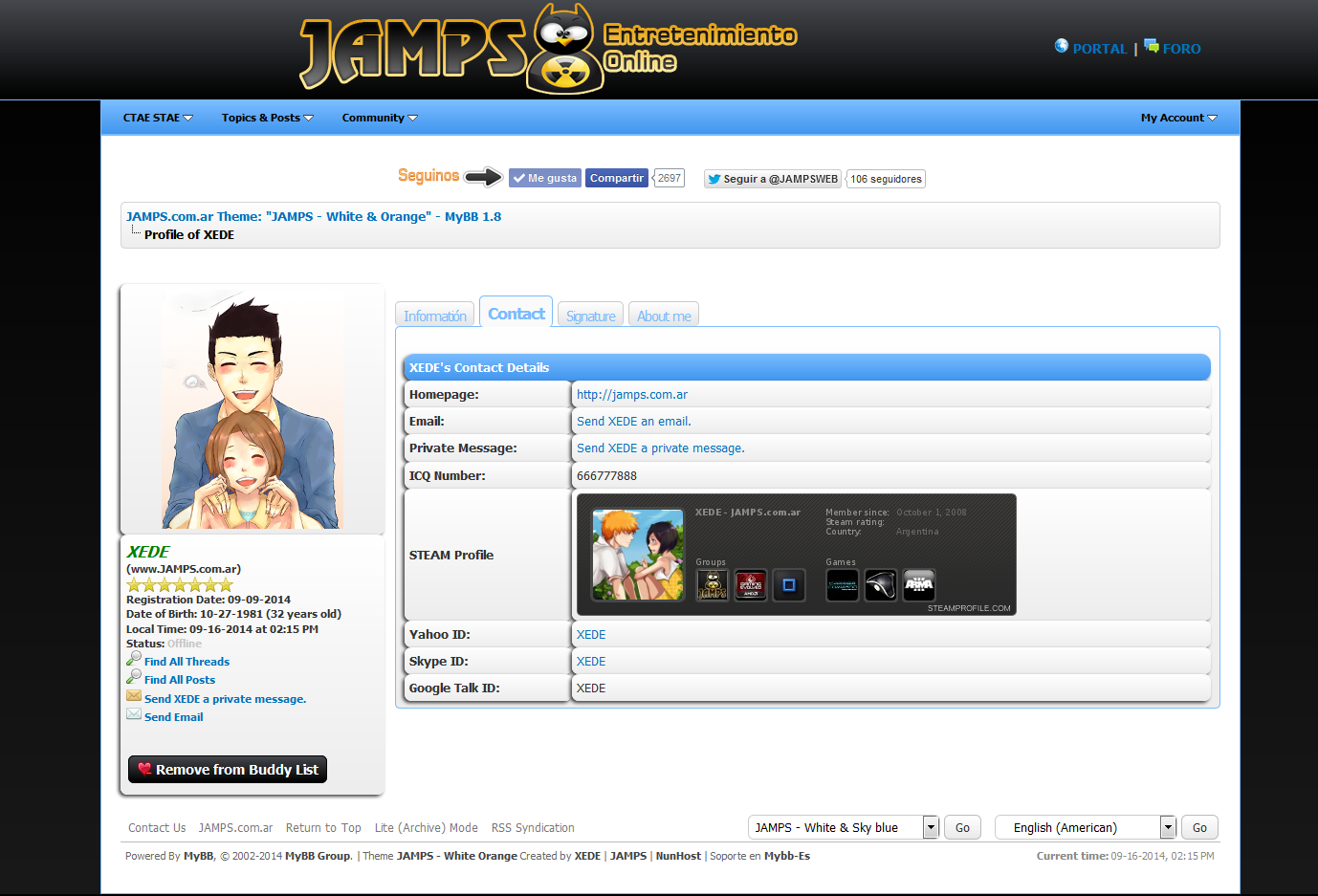Image resolution: width=1318 pixels, height=896 pixels.
Task: Click the magnifier icon beside Find All Threads
Action: click(x=134, y=659)
